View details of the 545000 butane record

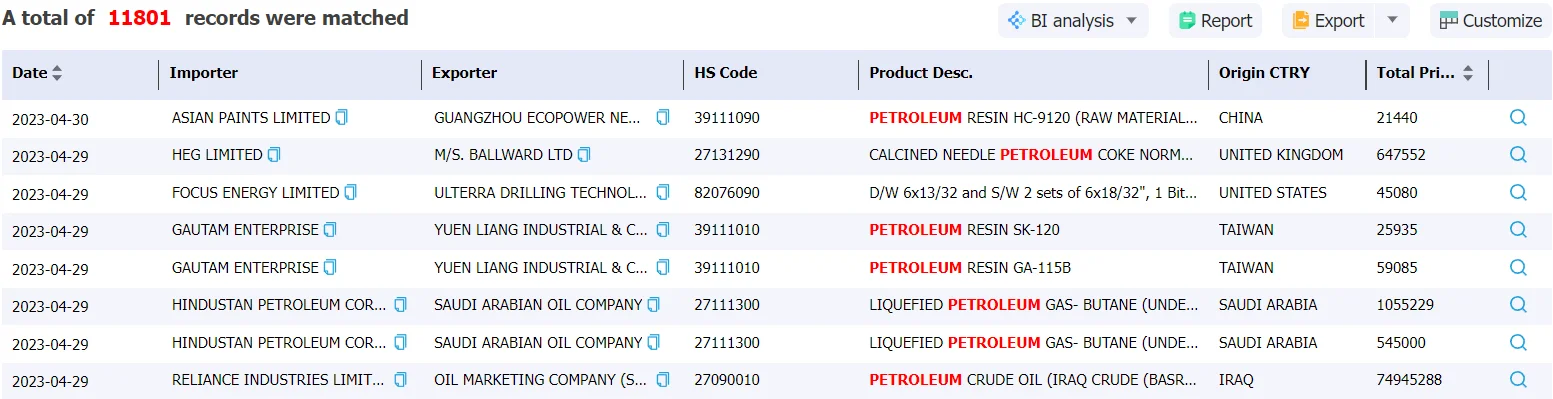1518,343
